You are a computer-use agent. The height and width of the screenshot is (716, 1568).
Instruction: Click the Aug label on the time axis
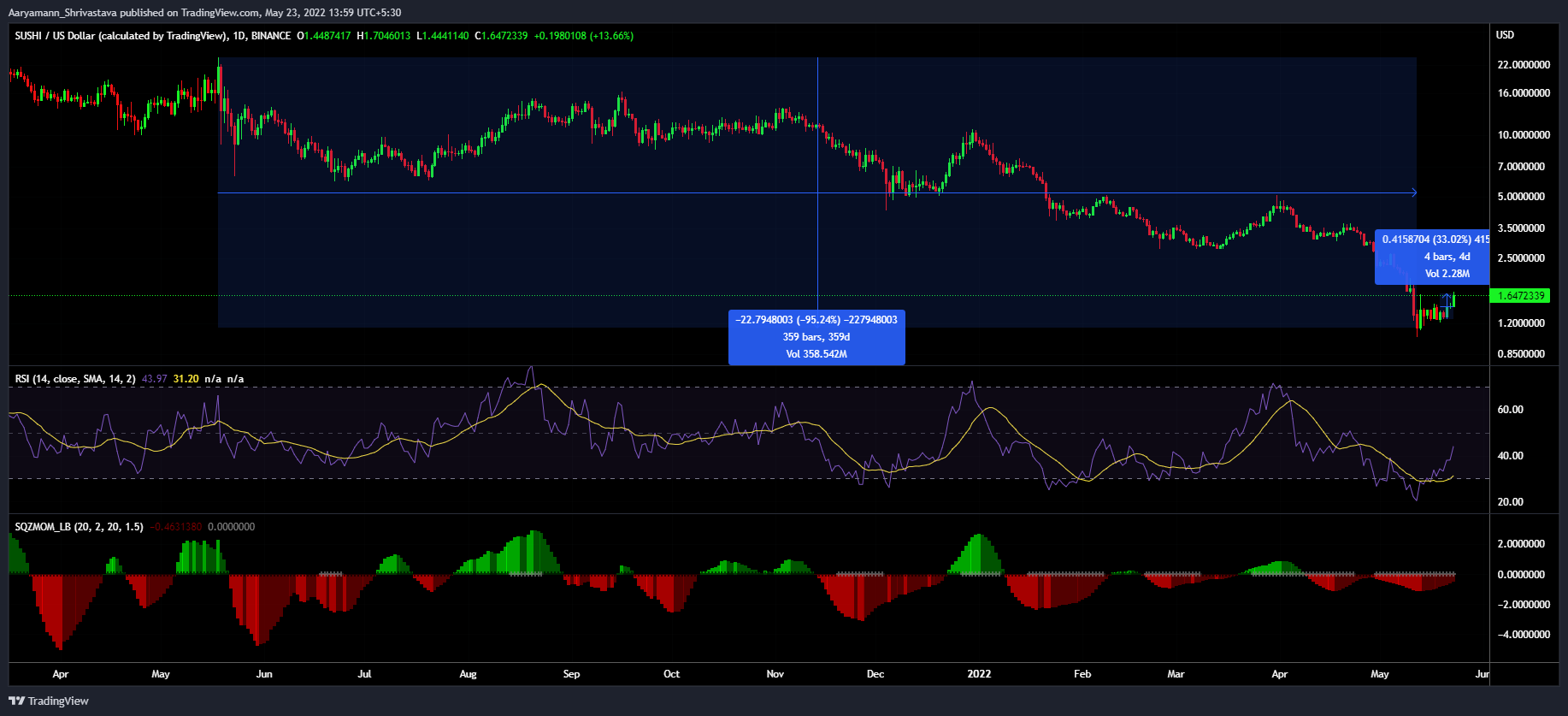[468, 674]
